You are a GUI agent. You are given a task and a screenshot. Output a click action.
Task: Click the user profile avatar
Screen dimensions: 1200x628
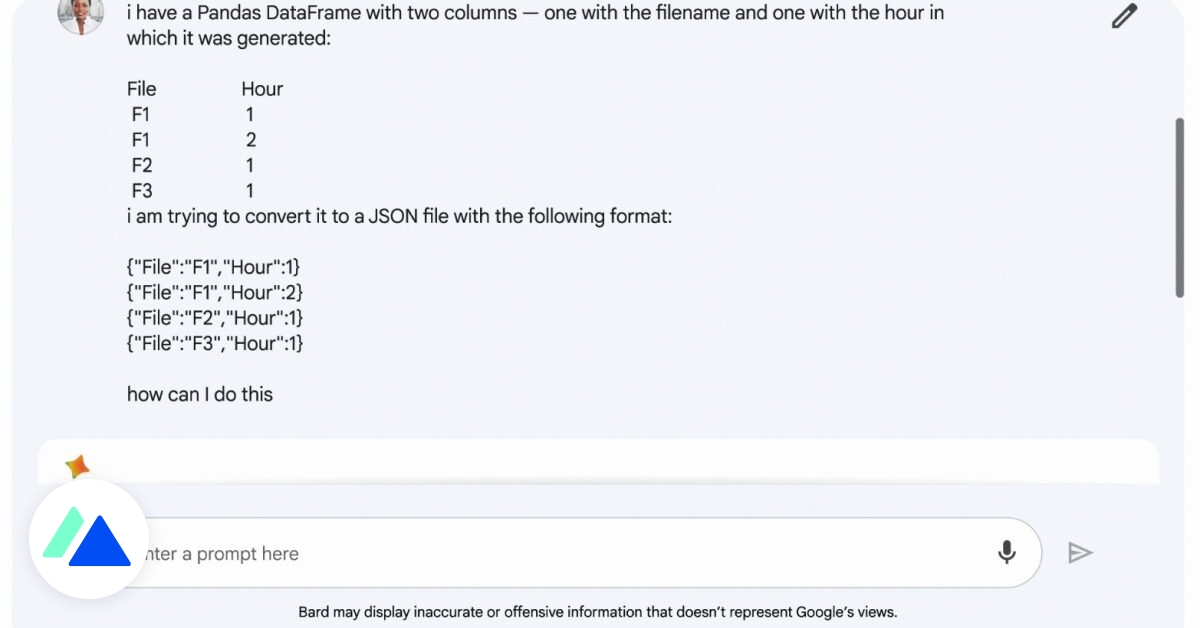[81, 14]
